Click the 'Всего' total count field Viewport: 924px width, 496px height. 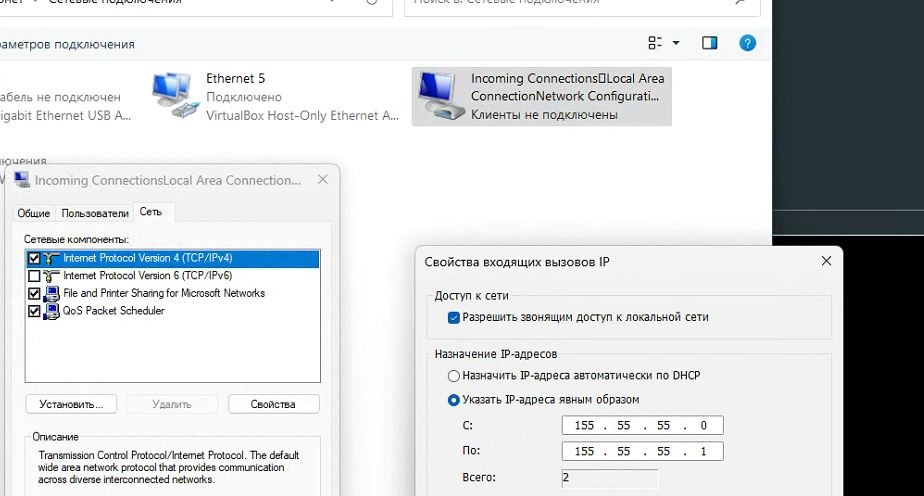(x=610, y=478)
